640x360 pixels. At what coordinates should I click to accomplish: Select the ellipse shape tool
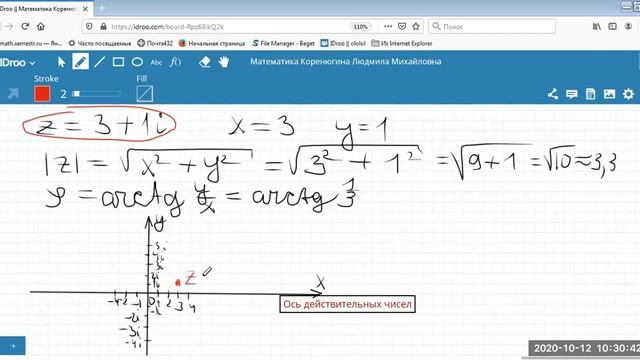coord(137,62)
